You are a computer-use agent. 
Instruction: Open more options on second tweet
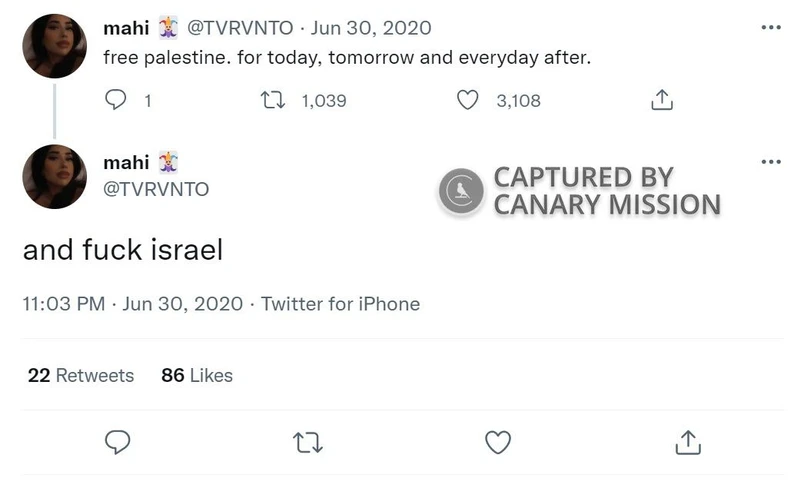[770, 162]
